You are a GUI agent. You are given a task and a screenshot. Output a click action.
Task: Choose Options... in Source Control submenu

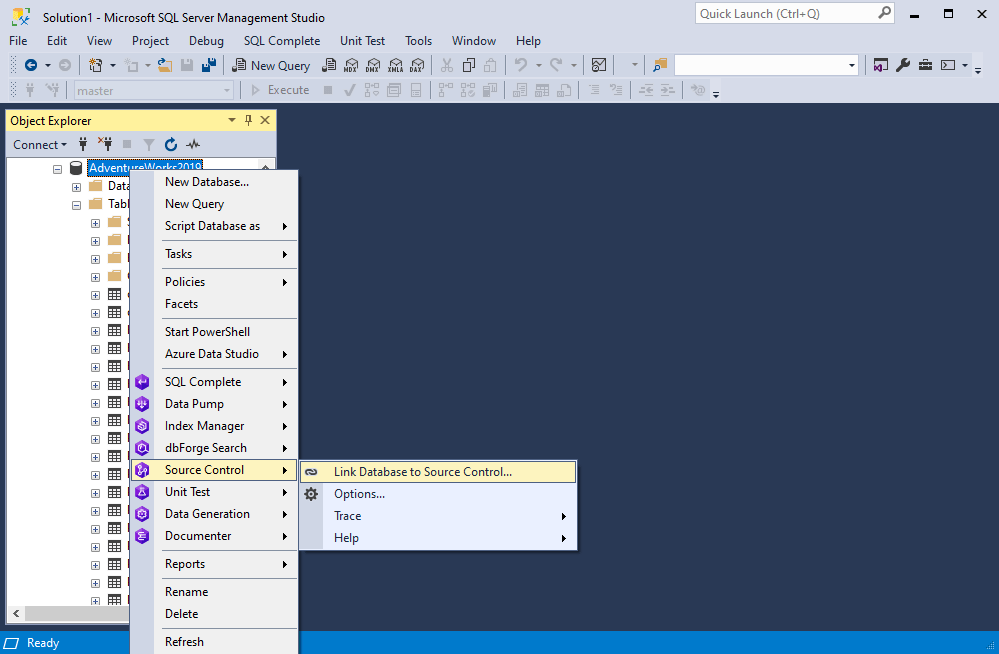[438, 494]
